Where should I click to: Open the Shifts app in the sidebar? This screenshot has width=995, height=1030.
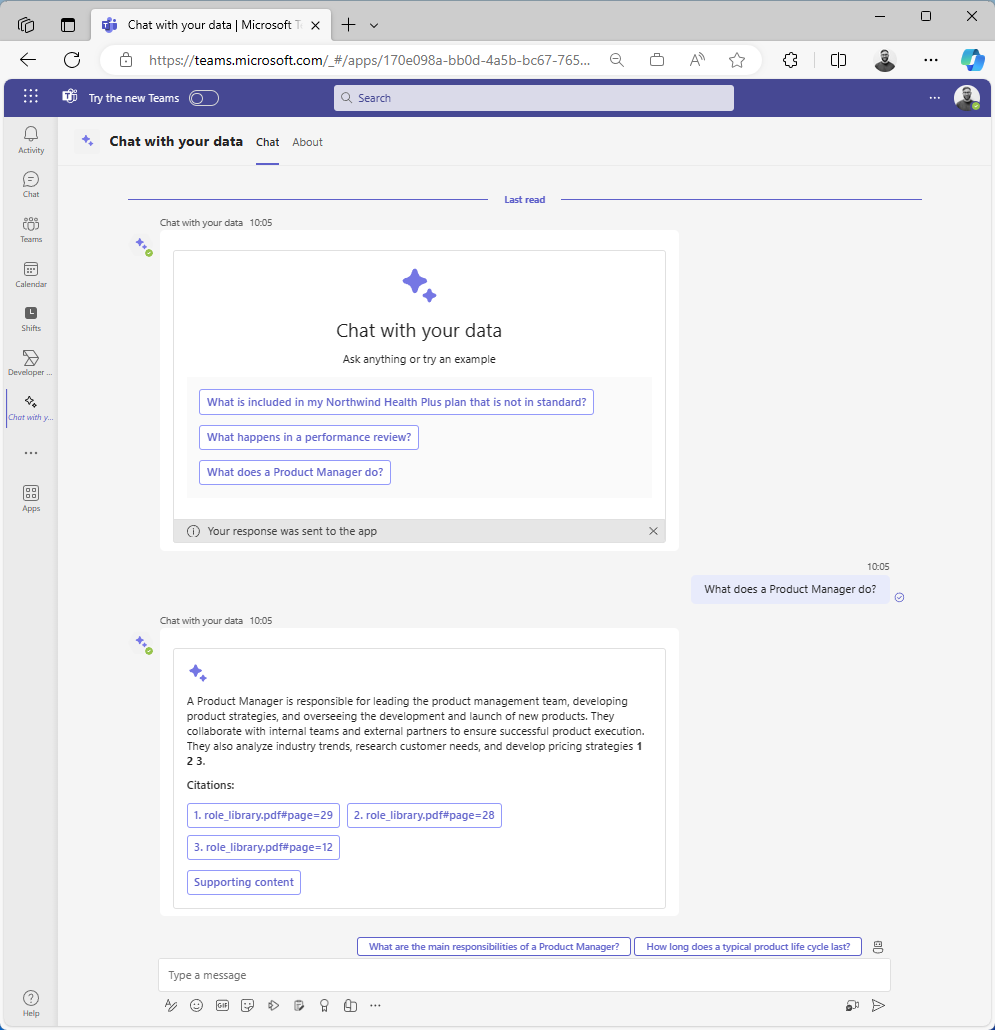click(30, 318)
